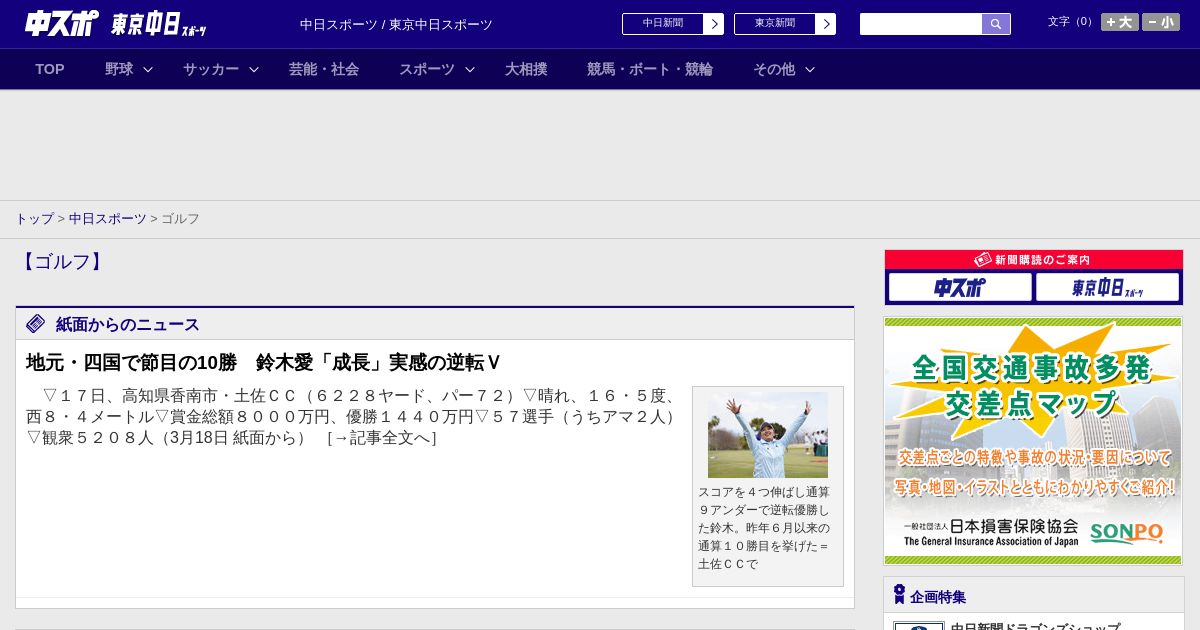This screenshot has height=630, width=1200.
Task: Click the 中スポ logo in header
Action: coord(61,23)
